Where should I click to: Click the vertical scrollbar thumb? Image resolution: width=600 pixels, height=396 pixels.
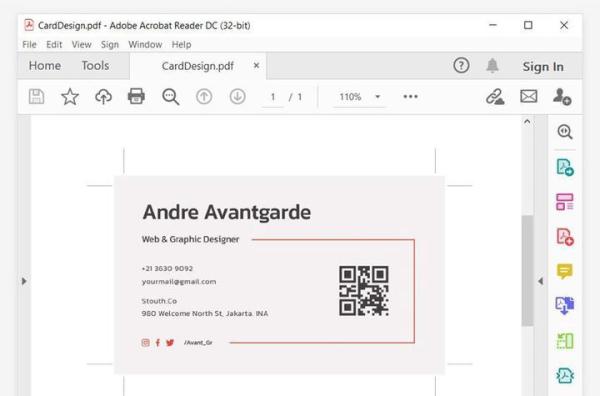[527, 271]
